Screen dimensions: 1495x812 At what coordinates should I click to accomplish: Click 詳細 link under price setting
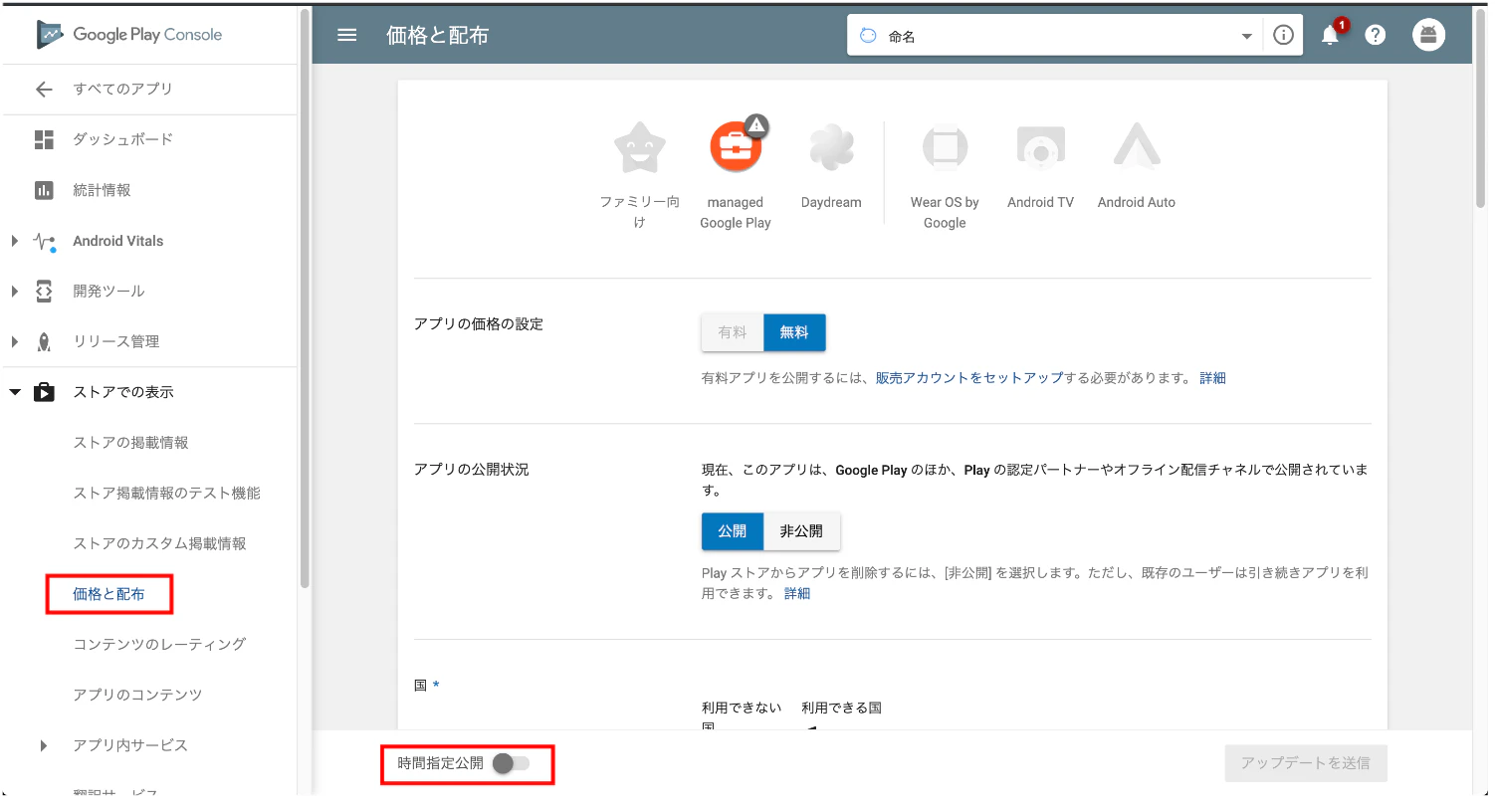pyautogui.click(x=1212, y=378)
